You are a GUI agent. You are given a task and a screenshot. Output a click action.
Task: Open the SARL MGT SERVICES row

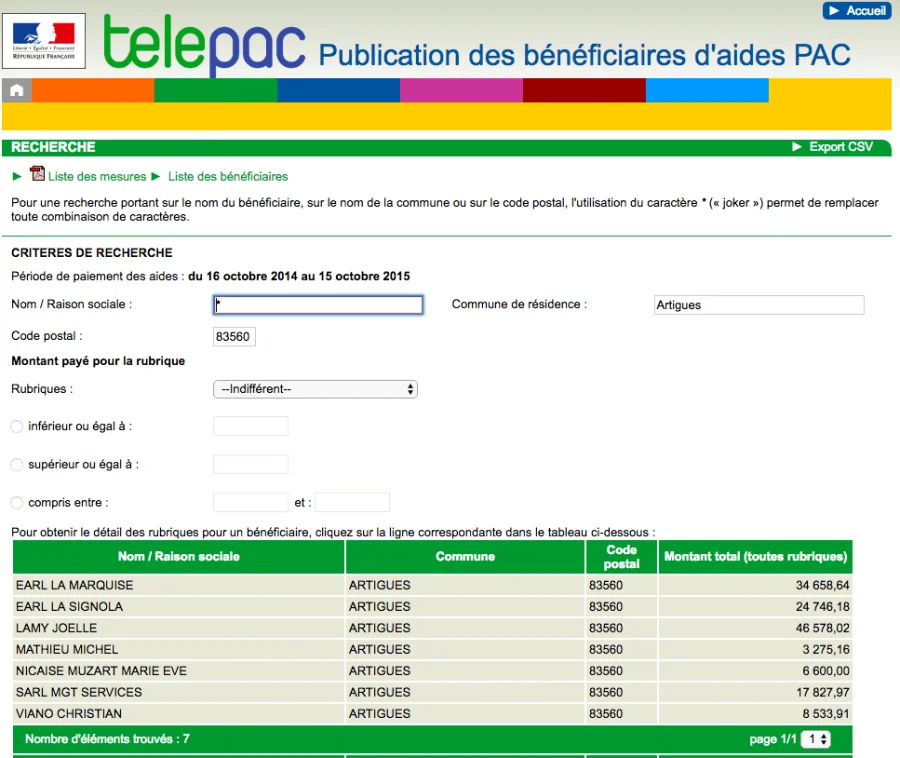coord(432,693)
